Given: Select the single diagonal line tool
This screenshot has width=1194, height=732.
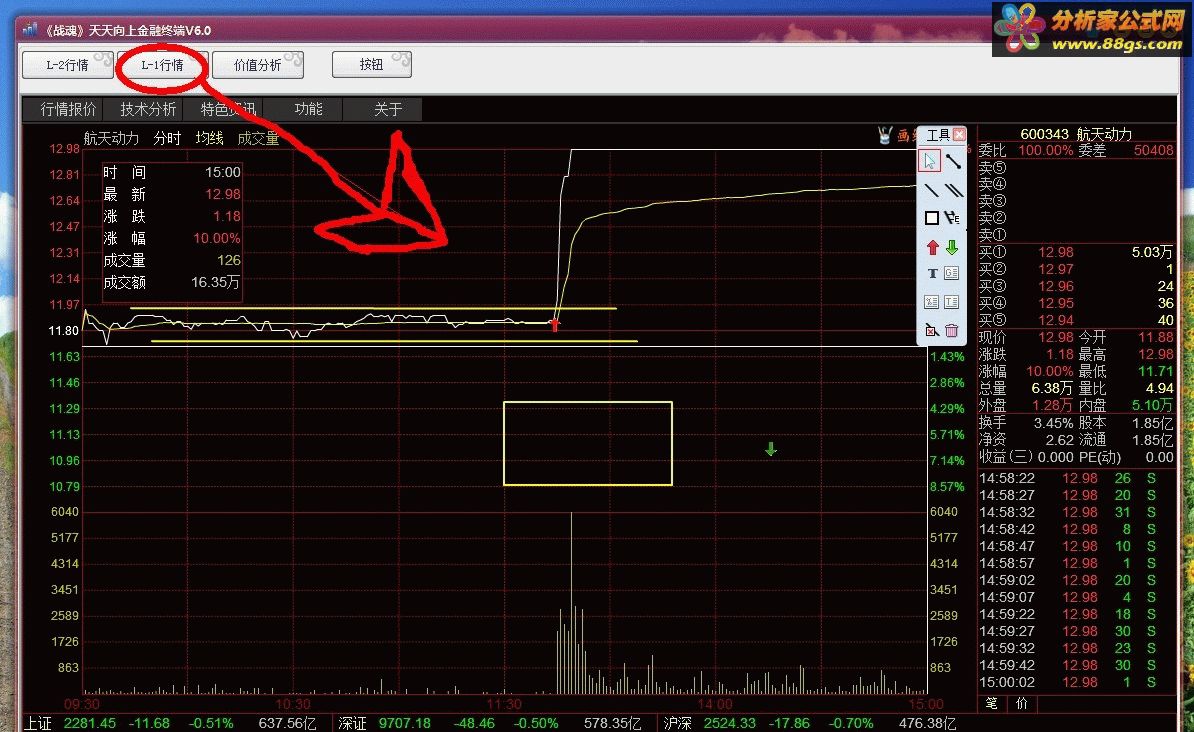Looking at the screenshot, I should [931, 190].
